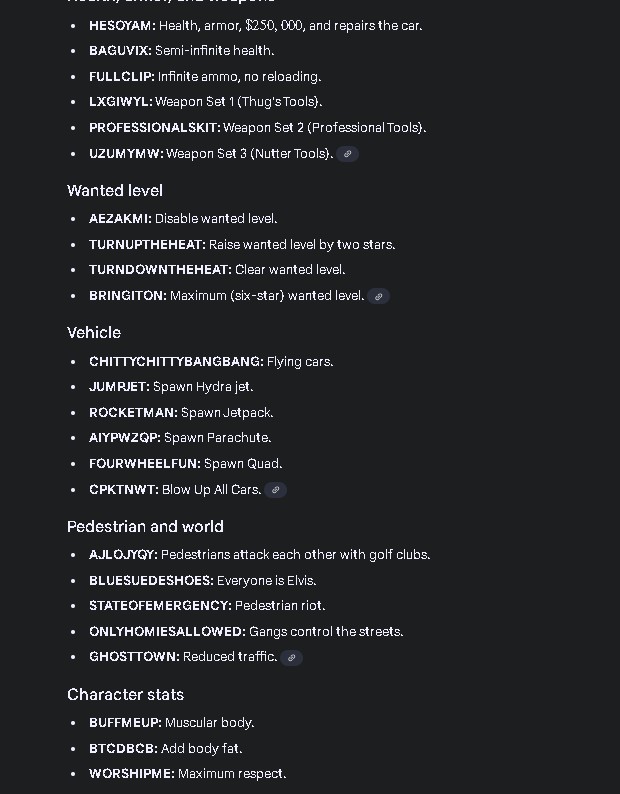
Task: Select the ONLYHOMIESALLOWED cheat entry
Action: tap(167, 631)
